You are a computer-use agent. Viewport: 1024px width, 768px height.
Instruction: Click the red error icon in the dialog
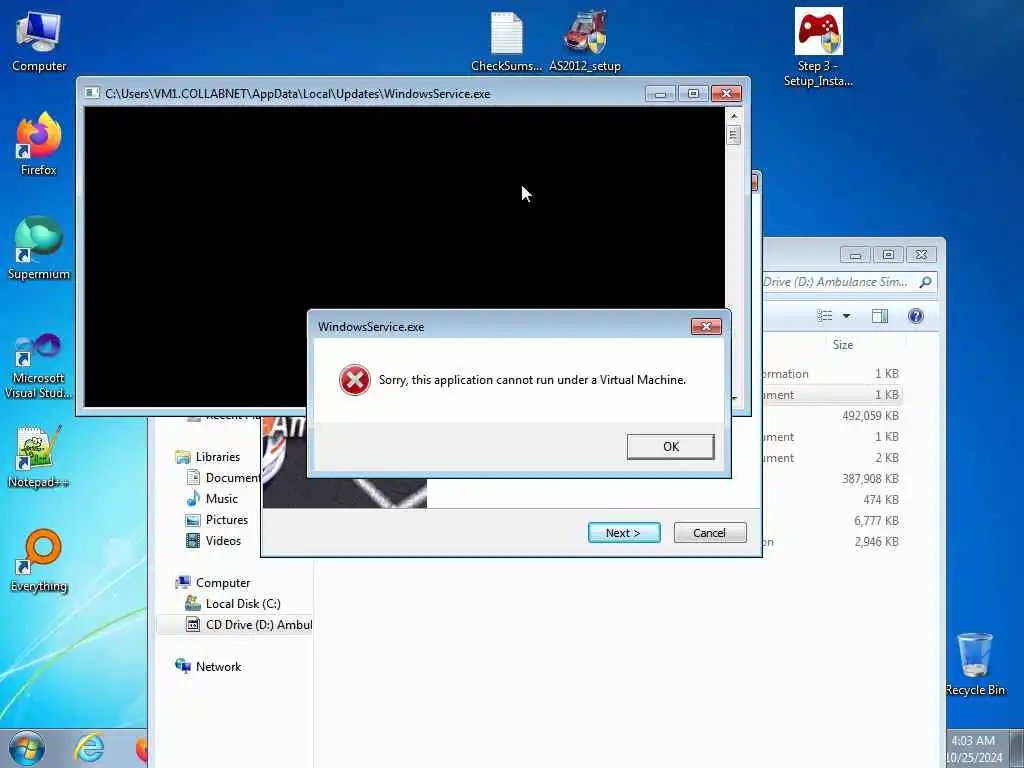(355, 380)
